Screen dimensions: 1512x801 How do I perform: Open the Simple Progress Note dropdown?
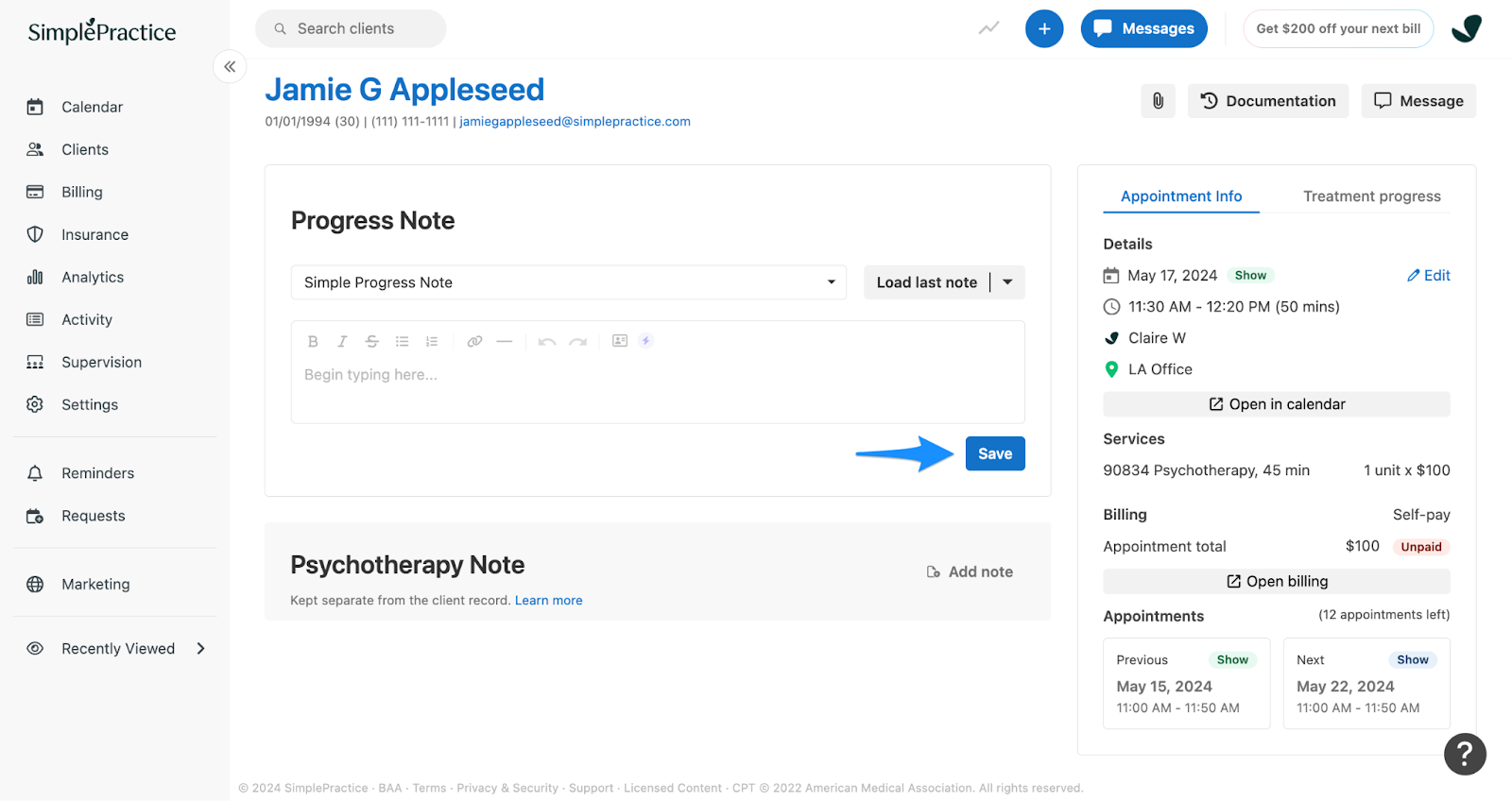click(569, 282)
